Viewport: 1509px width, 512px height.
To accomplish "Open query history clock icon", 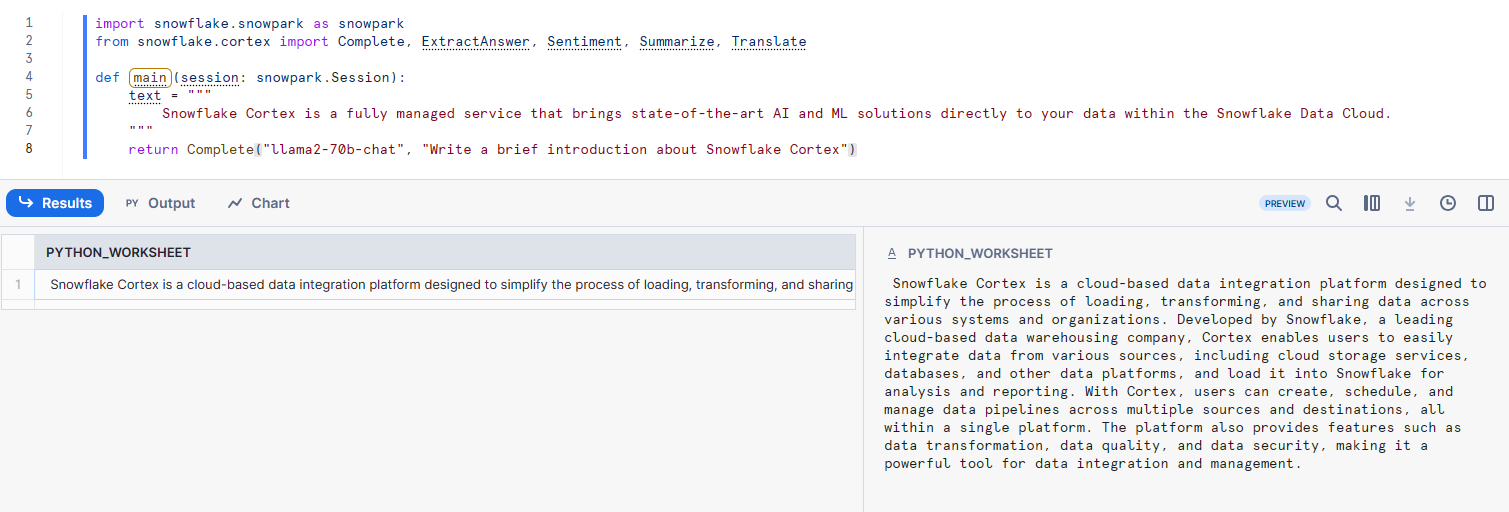I will (1448, 203).
